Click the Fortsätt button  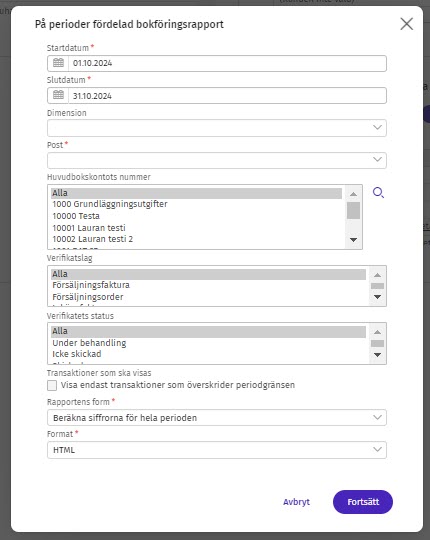coord(363,502)
